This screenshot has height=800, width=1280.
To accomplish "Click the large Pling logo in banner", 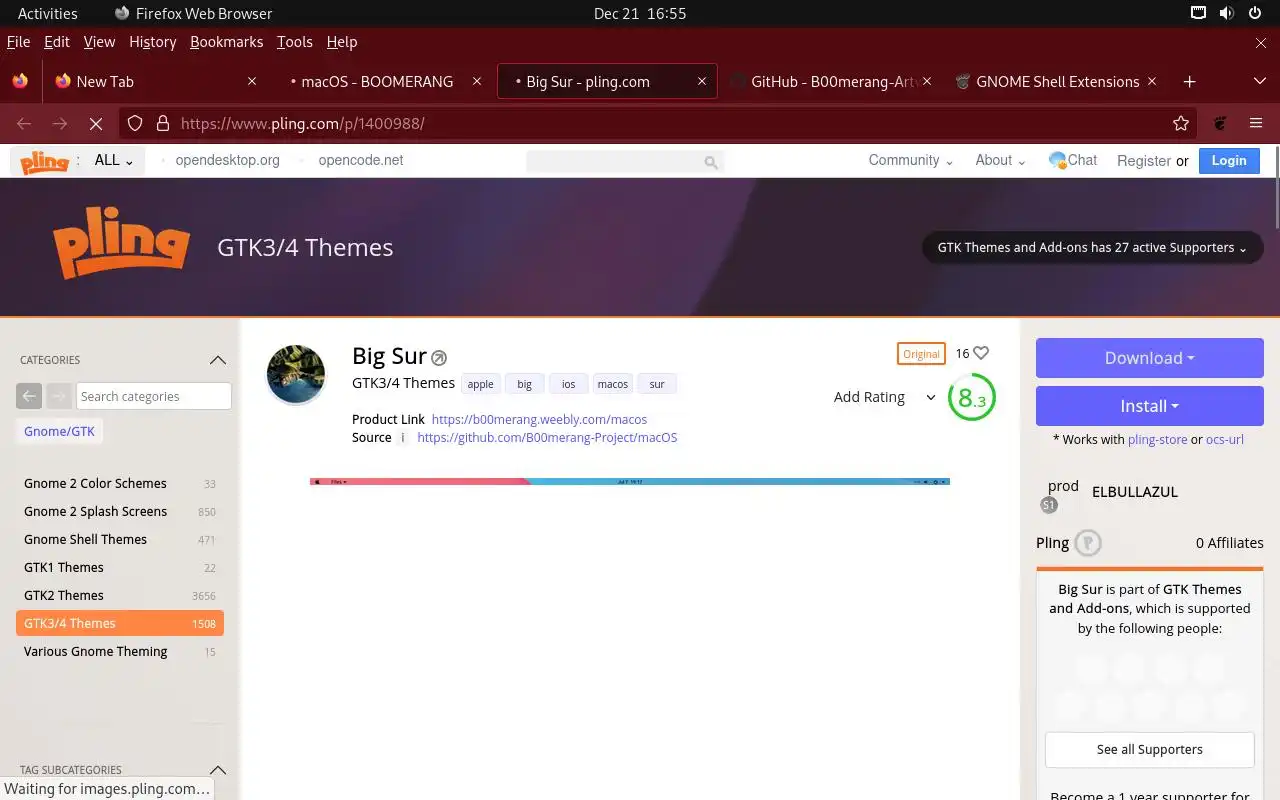I will pos(121,243).
